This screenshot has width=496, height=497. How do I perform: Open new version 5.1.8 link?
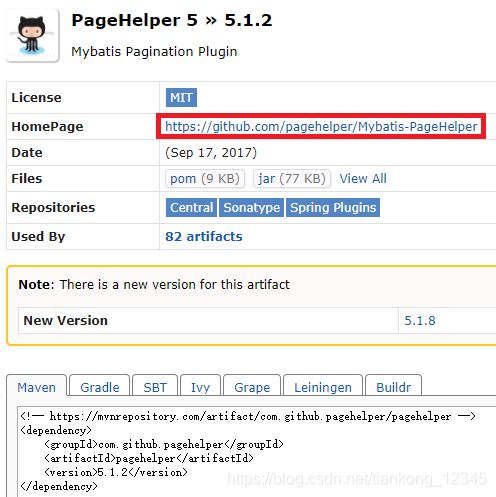point(420,321)
